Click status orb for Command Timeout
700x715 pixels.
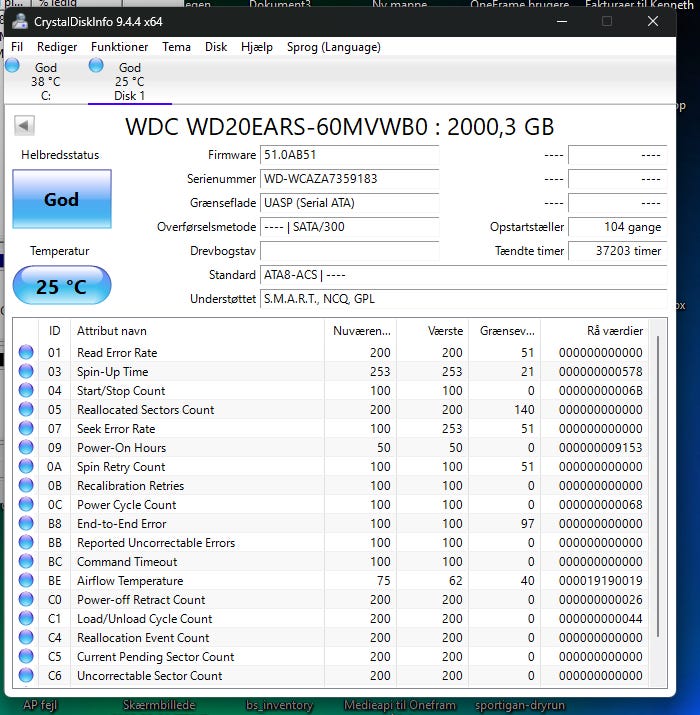[x=26, y=561]
